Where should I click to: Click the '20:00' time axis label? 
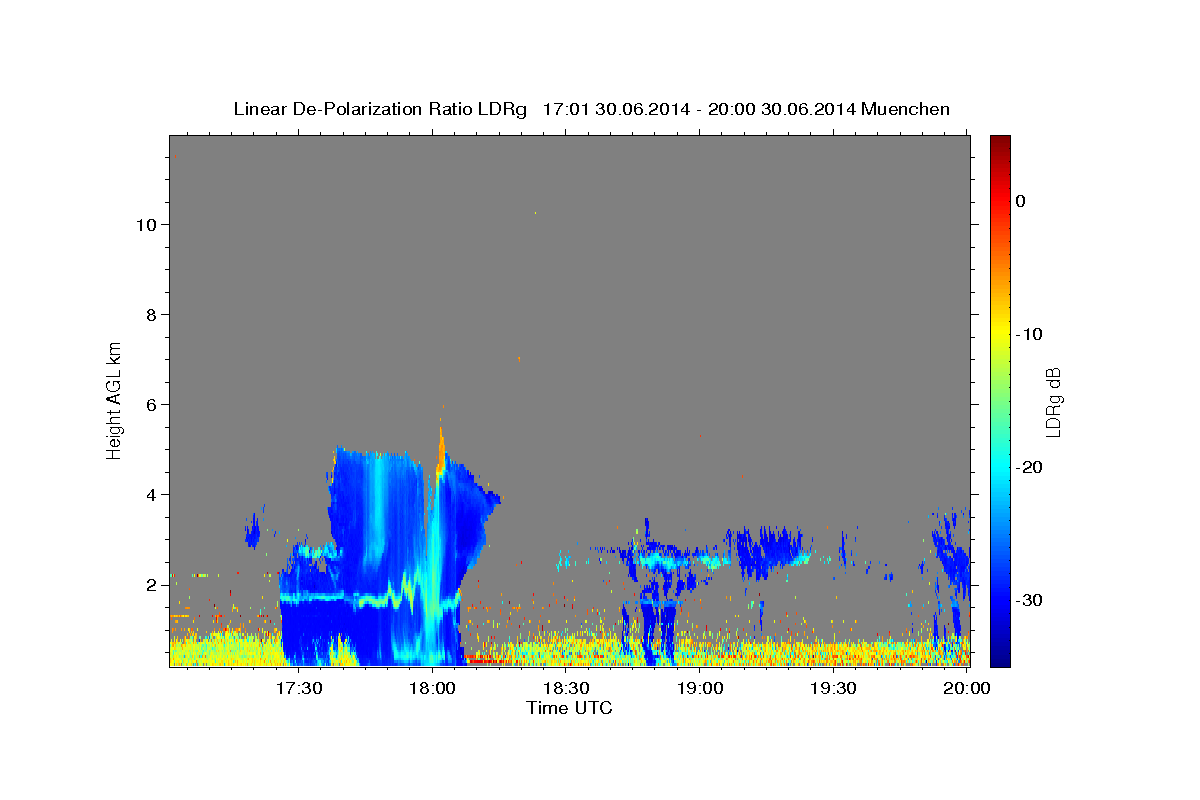pos(967,688)
